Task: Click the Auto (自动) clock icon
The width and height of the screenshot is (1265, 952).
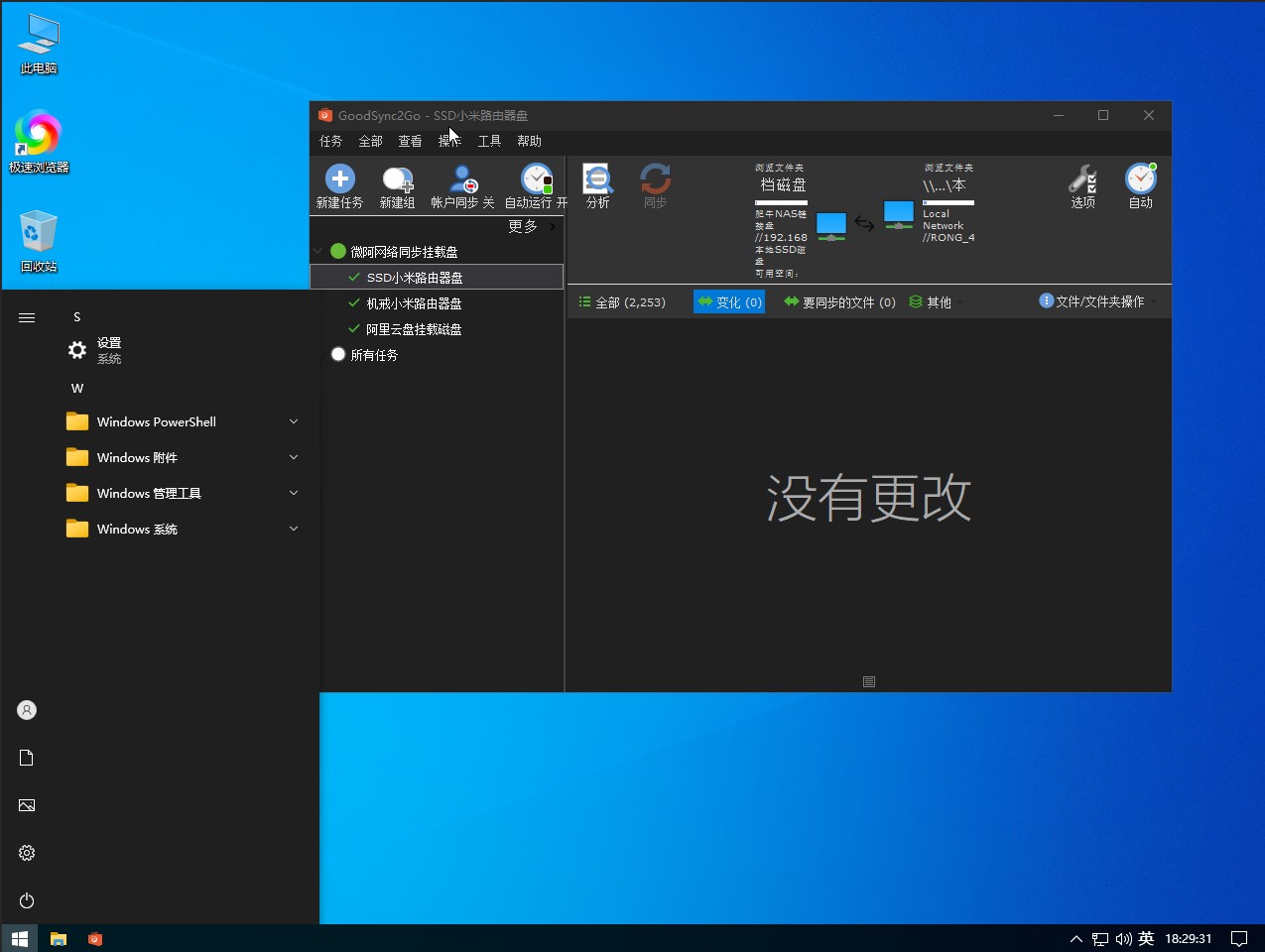Action: coord(1141,178)
